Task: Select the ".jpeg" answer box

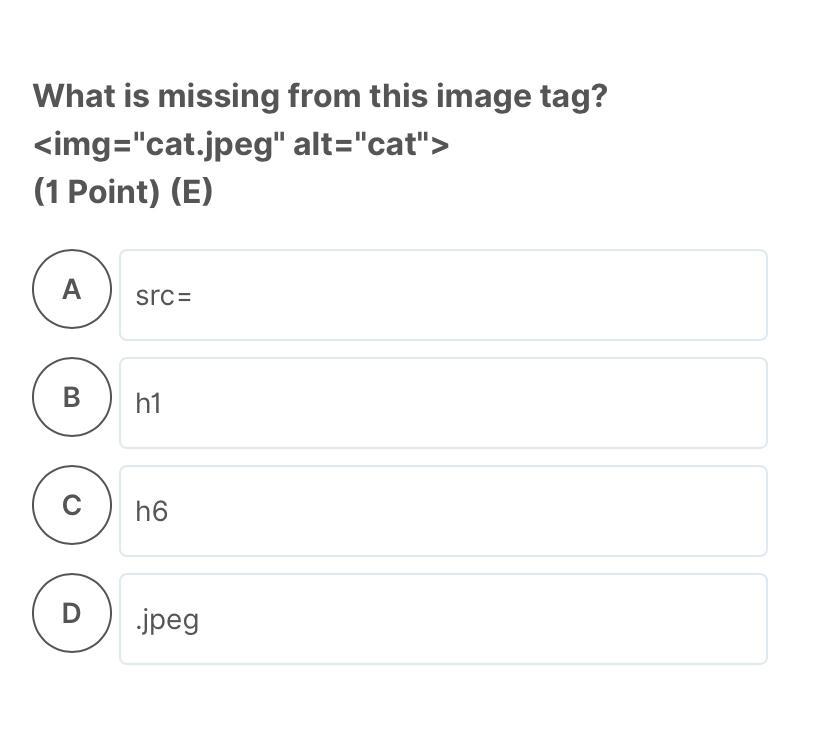Action: (x=443, y=619)
